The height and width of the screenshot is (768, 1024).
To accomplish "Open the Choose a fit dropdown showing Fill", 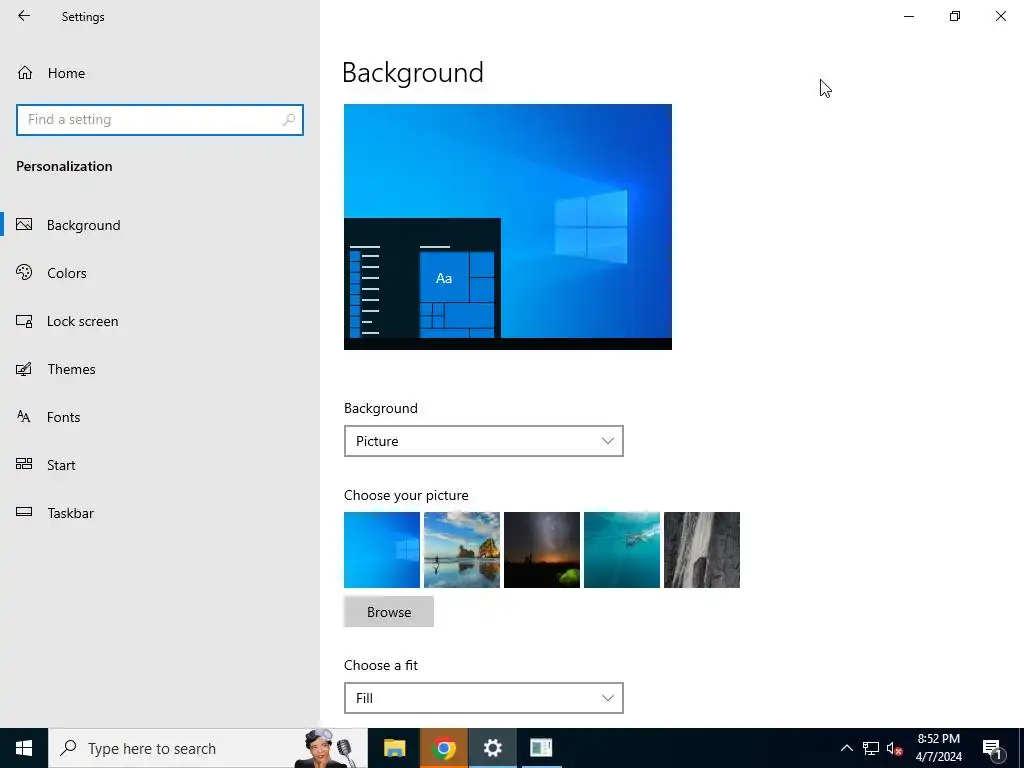I will (483, 698).
